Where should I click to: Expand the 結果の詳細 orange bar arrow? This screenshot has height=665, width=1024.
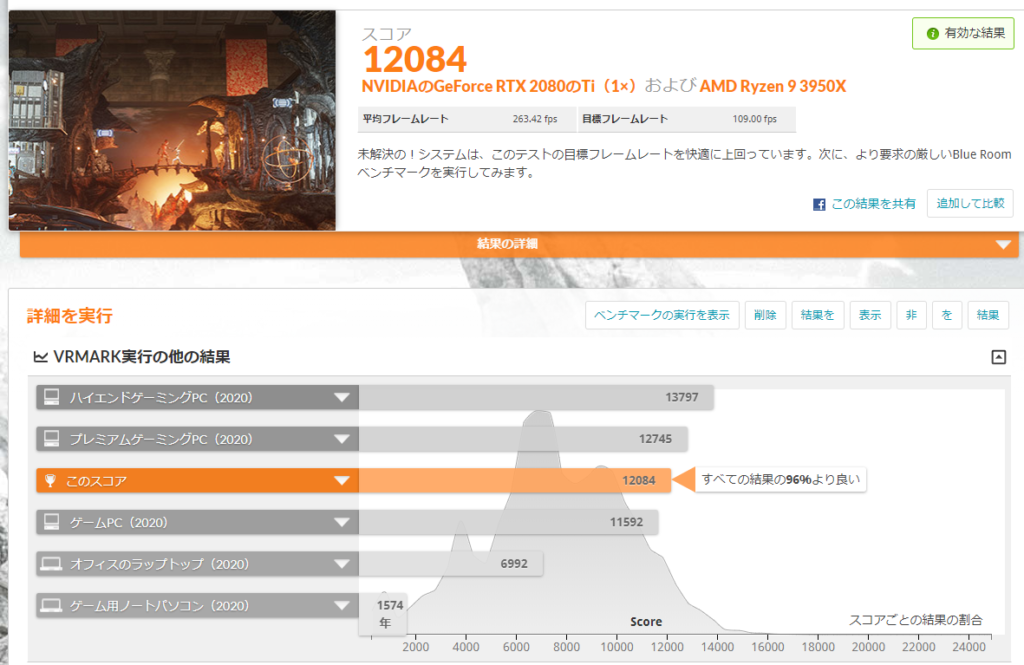coord(1003,245)
